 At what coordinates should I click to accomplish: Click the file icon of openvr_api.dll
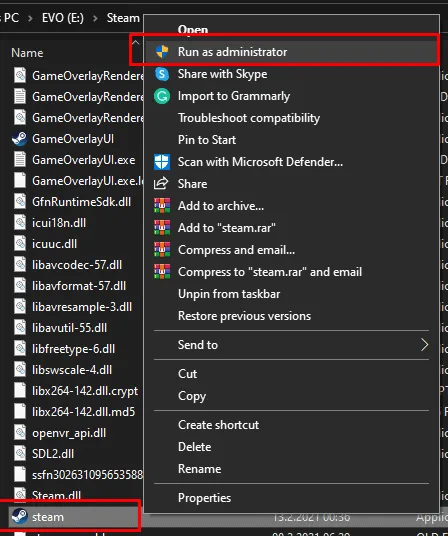[20, 432]
